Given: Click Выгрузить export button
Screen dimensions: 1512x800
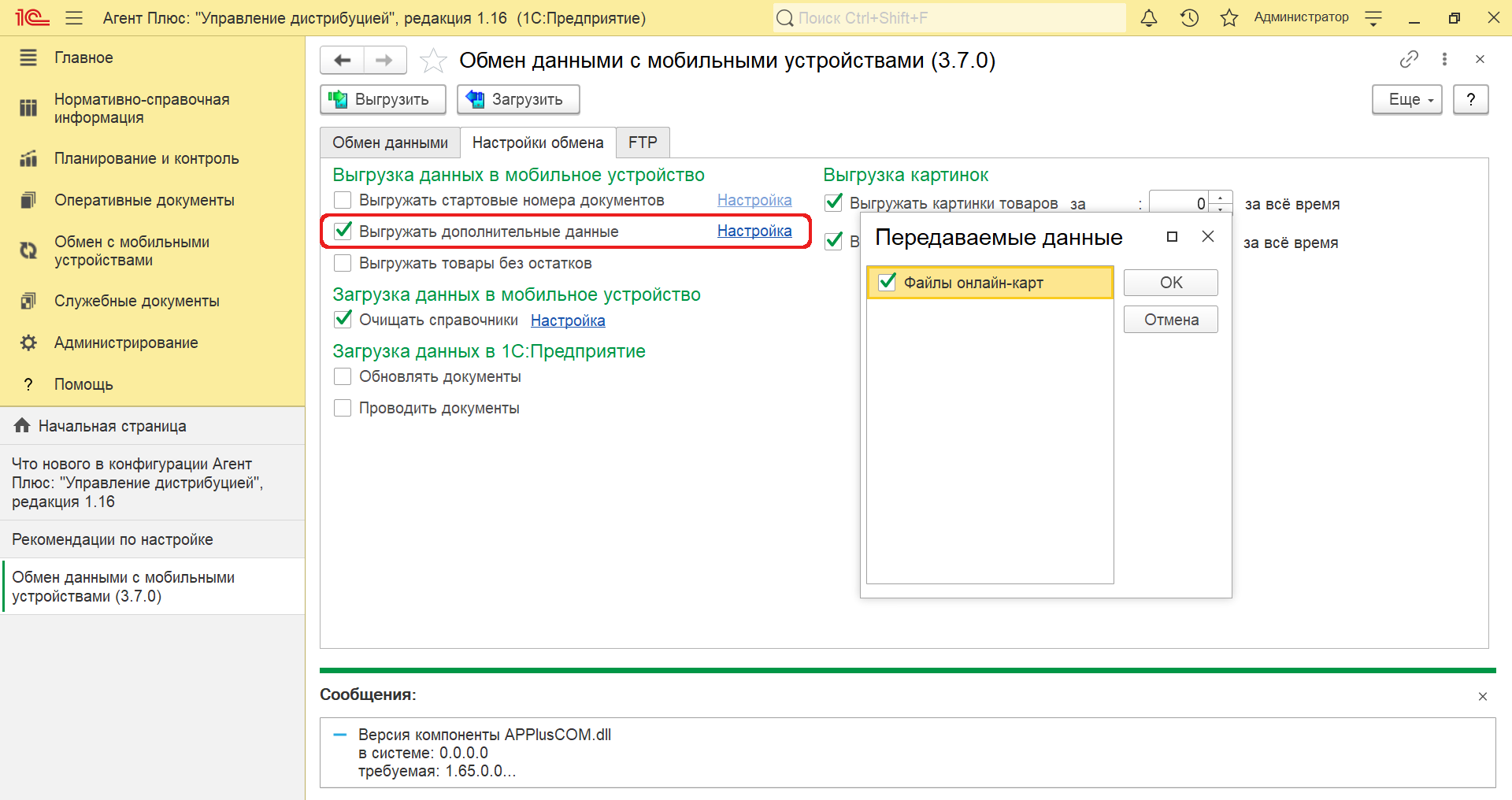Looking at the screenshot, I should (x=383, y=99).
